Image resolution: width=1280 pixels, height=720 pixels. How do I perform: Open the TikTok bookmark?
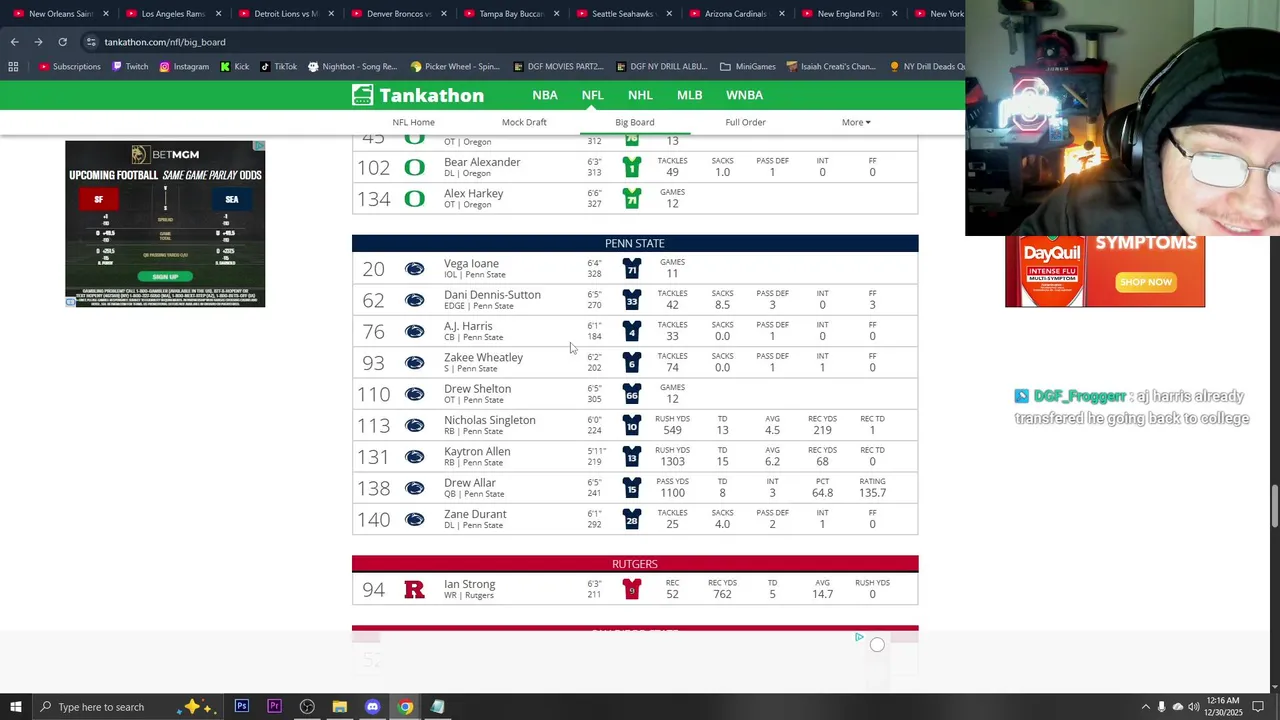coord(278,67)
